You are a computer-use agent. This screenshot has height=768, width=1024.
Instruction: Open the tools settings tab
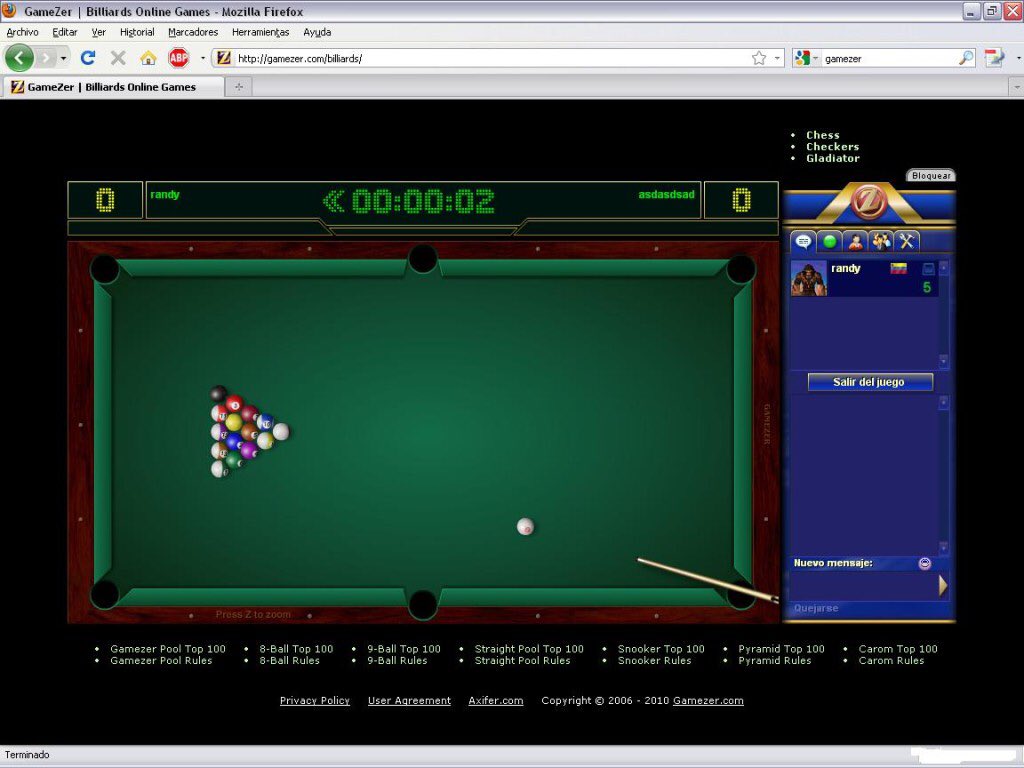tap(907, 241)
